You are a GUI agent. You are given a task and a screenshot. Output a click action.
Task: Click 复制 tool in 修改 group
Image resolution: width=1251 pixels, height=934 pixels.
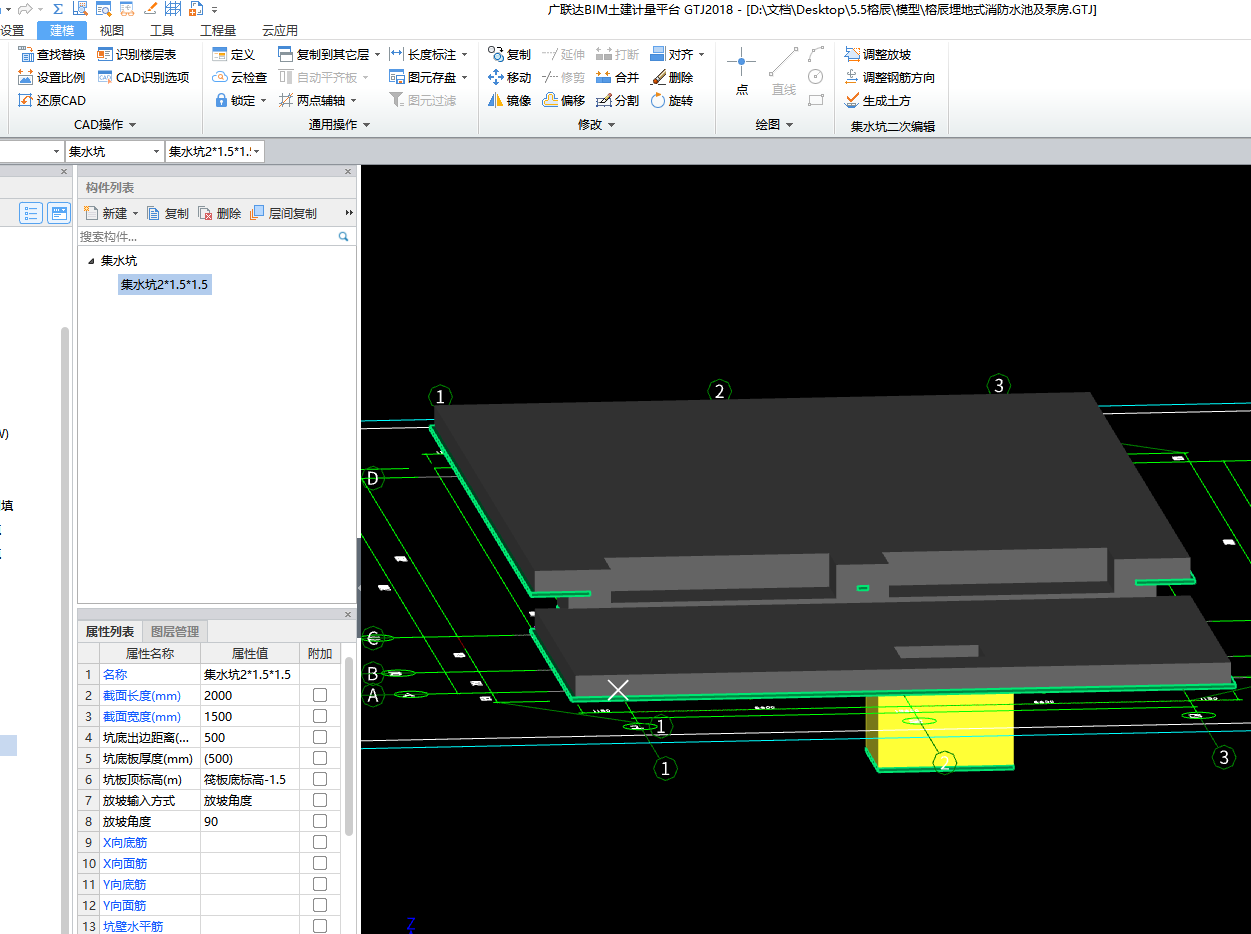tap(509, 54)
